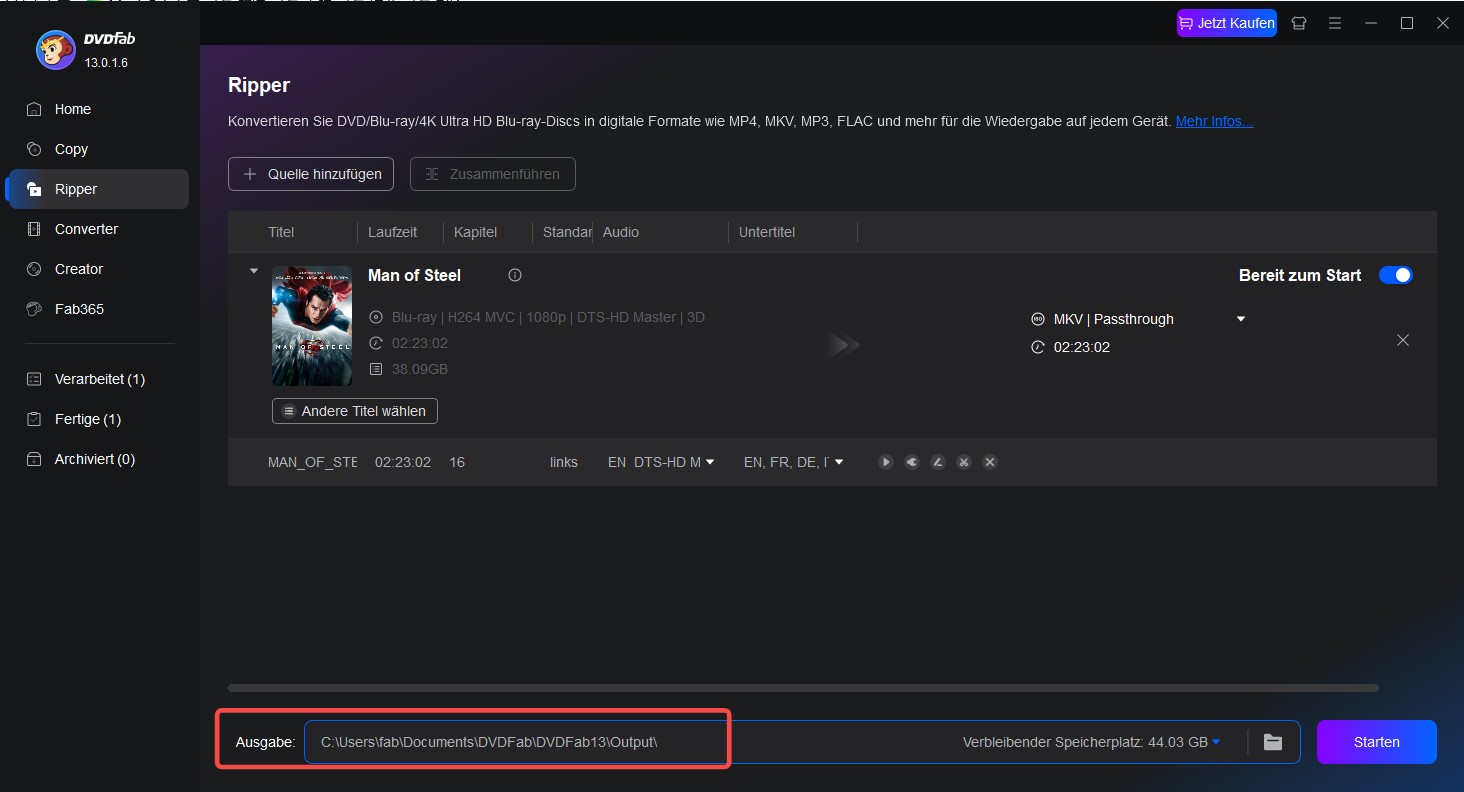The height and width of the screenshot is (792, 1464).
Task: Click the Man of Steel title text
Action: click(x=415, y=275)
